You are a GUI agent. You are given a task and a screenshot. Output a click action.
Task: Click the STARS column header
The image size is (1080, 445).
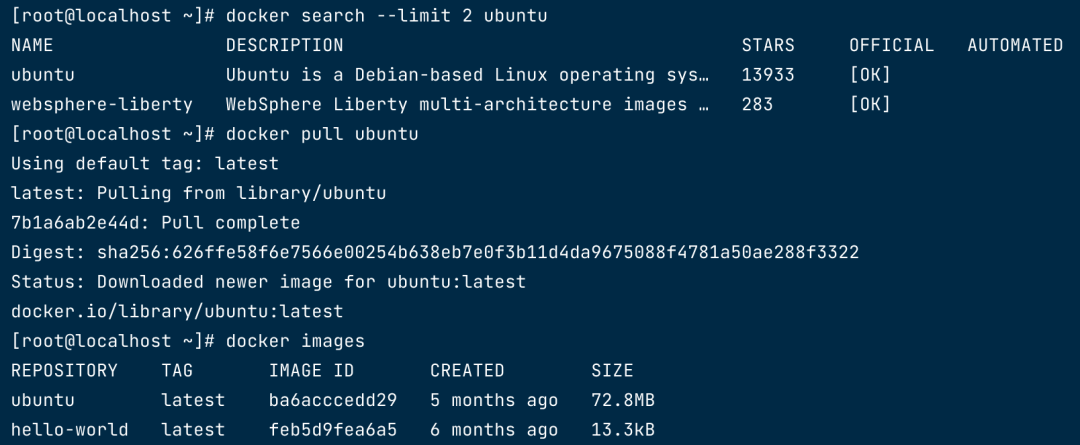coord(768,45)
